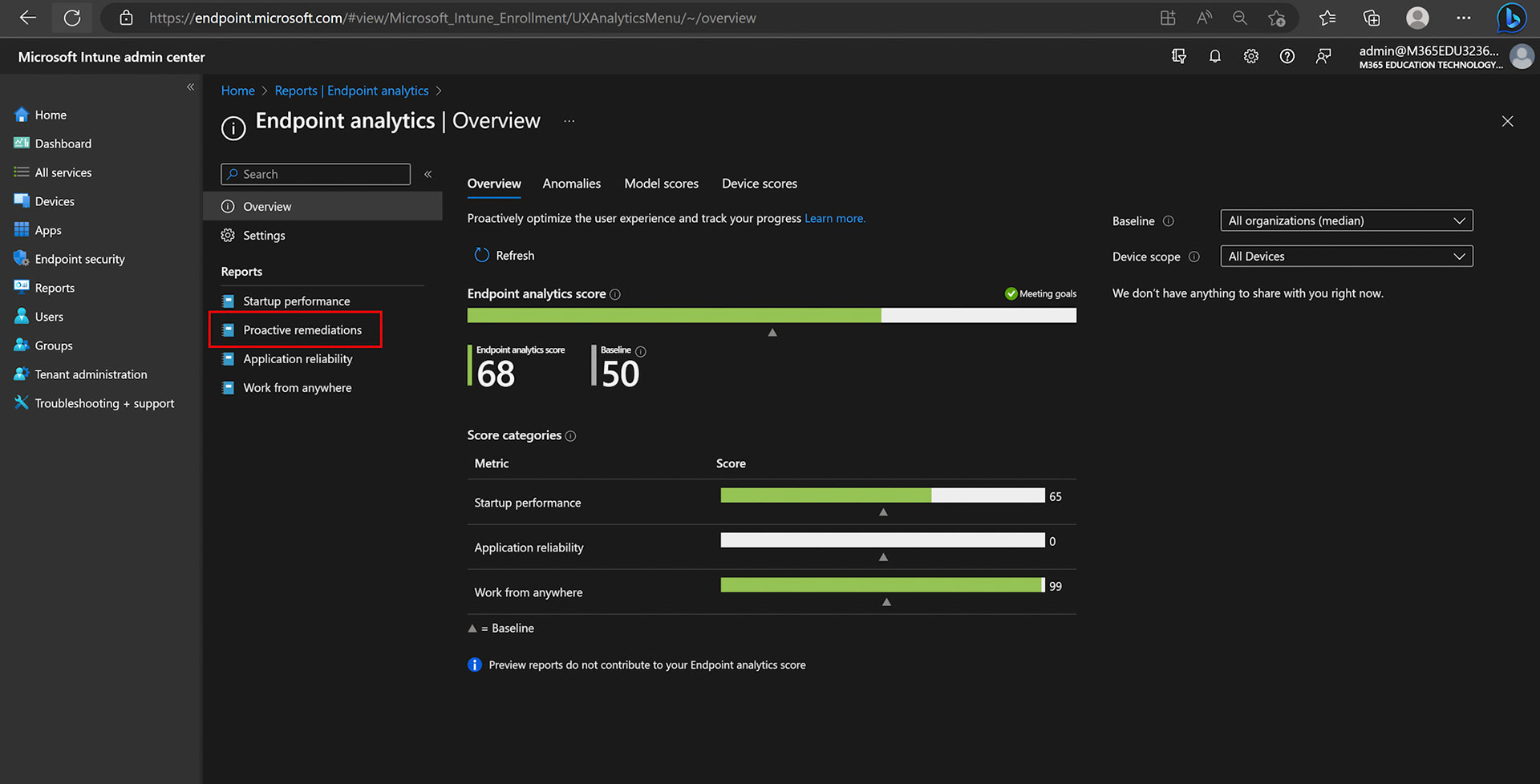Open the browser profile avatar
The image size is (1540, 784).
1417,18
